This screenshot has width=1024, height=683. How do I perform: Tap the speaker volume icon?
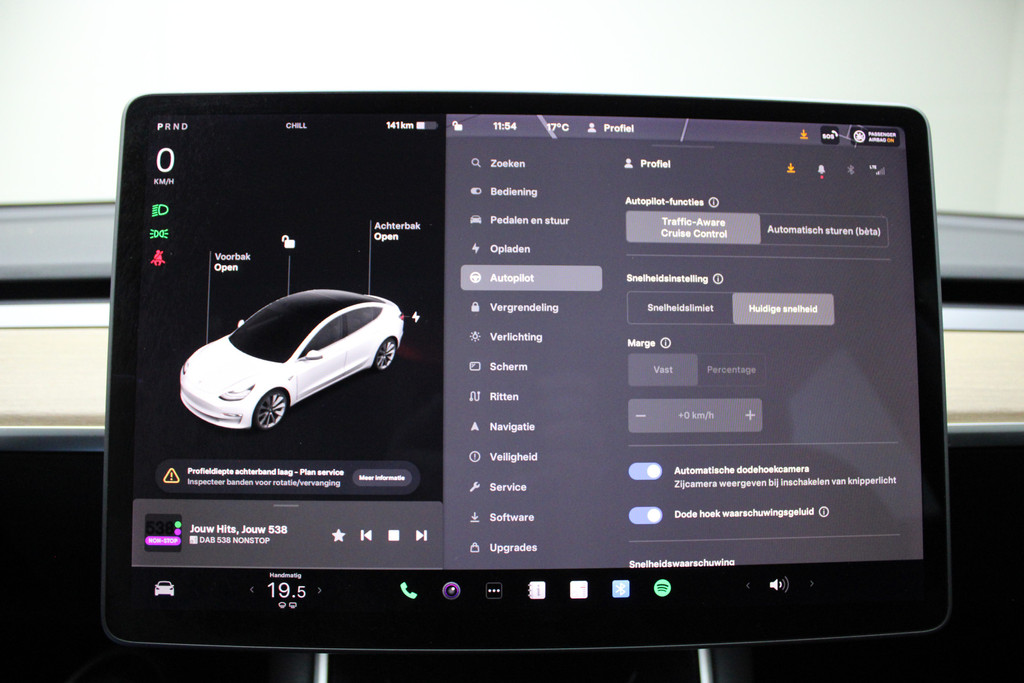click(x=778, y=585)
